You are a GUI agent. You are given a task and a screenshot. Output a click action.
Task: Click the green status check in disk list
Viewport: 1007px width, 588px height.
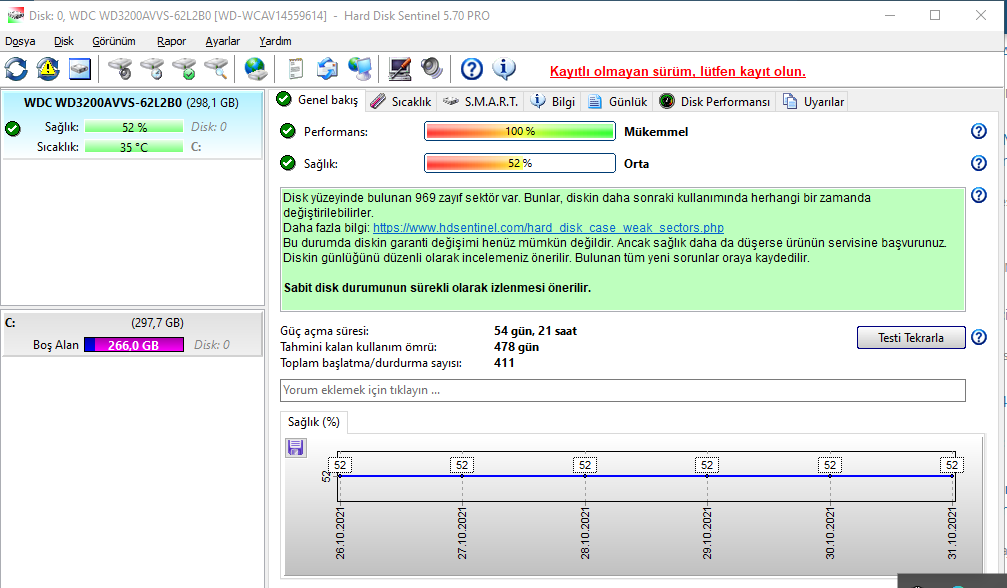click(12, 128)
